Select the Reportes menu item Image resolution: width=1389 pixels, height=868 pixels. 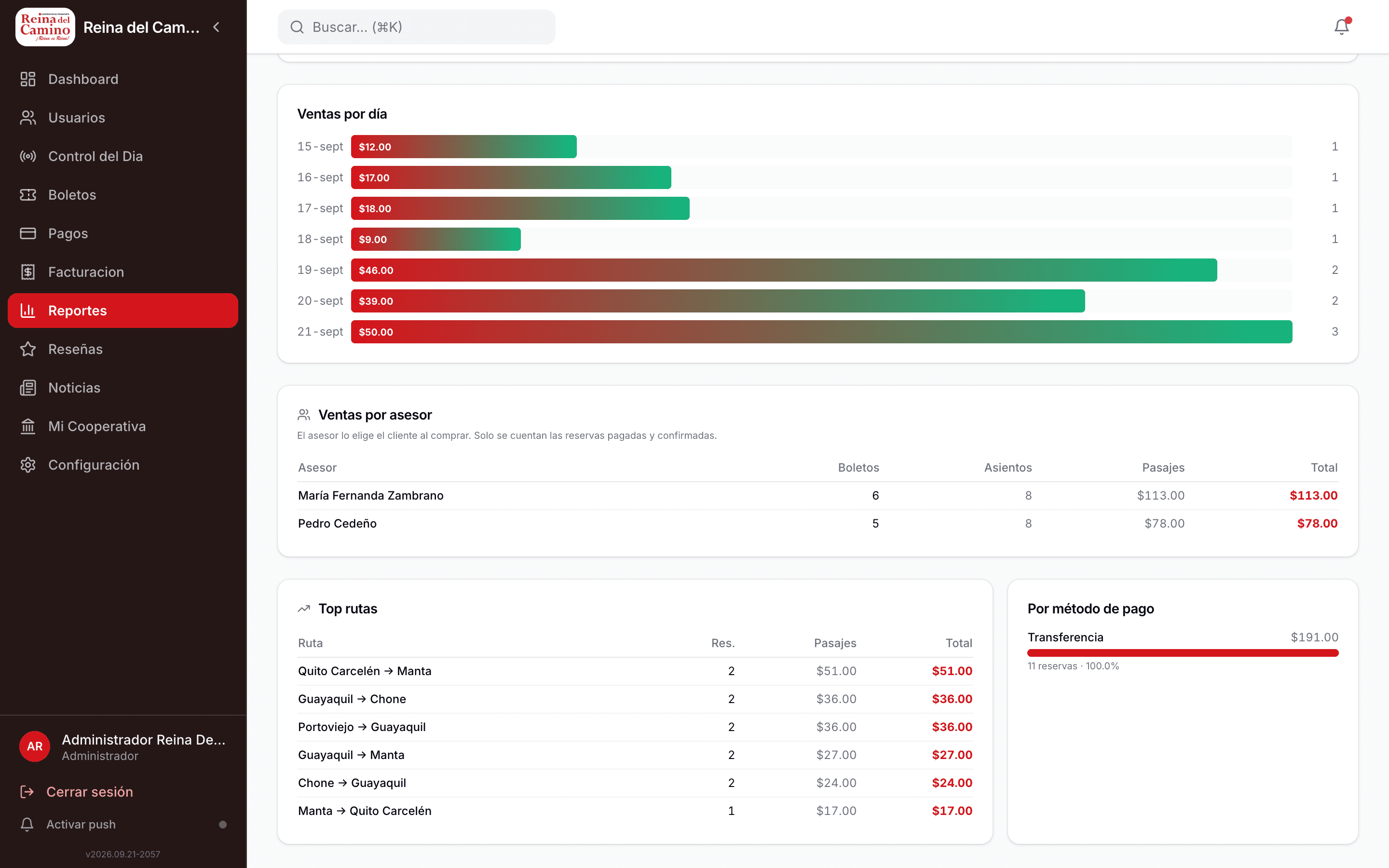click(x=123, y=311)
